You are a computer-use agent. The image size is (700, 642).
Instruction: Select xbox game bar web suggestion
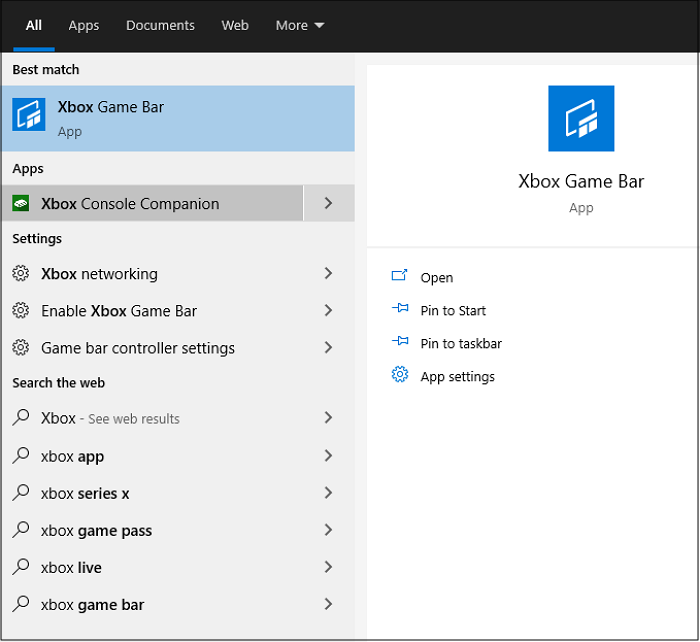pyautogui.click(x=92, y=604)
